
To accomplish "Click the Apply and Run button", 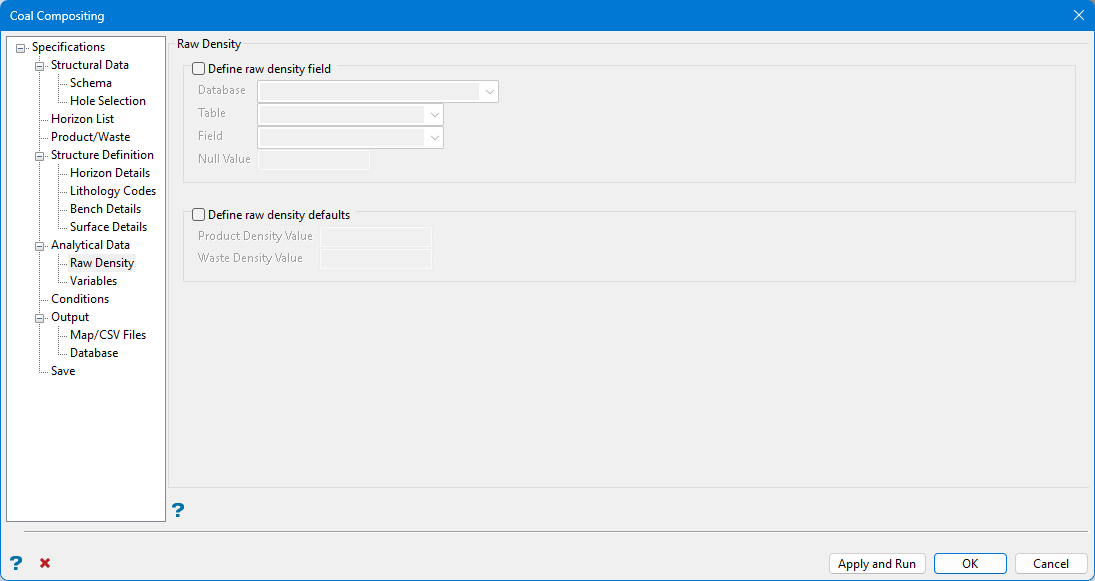I will 877,563.
